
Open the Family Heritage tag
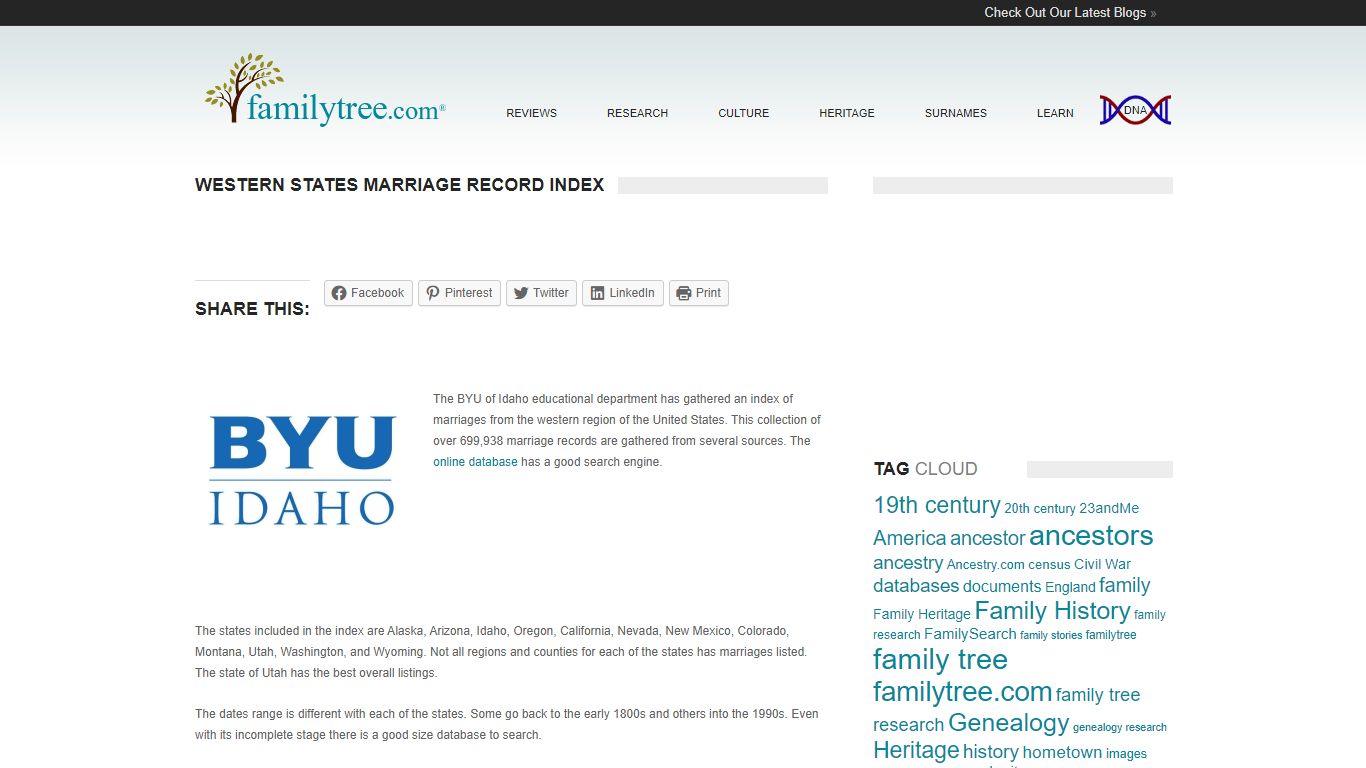922,614
